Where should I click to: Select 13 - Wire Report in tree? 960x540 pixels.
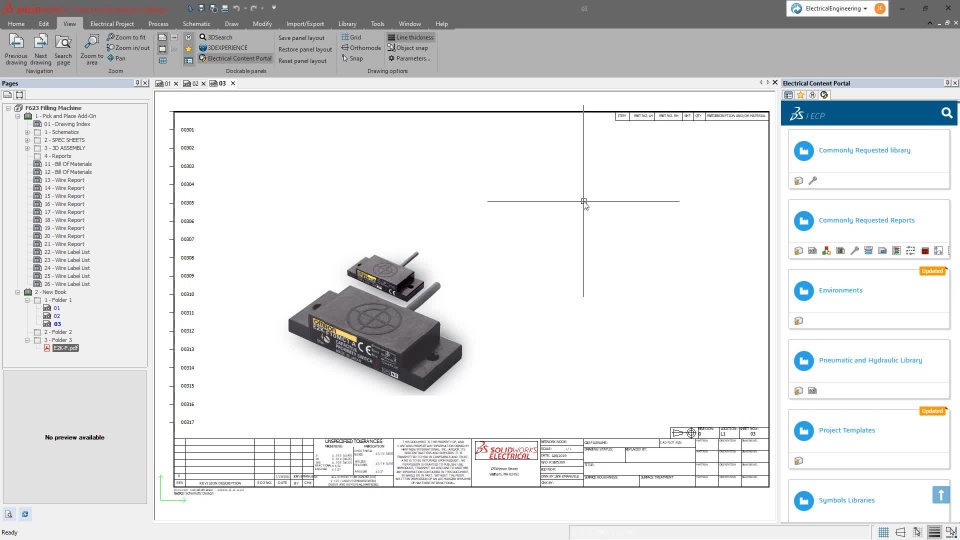(x=64, y=180)
